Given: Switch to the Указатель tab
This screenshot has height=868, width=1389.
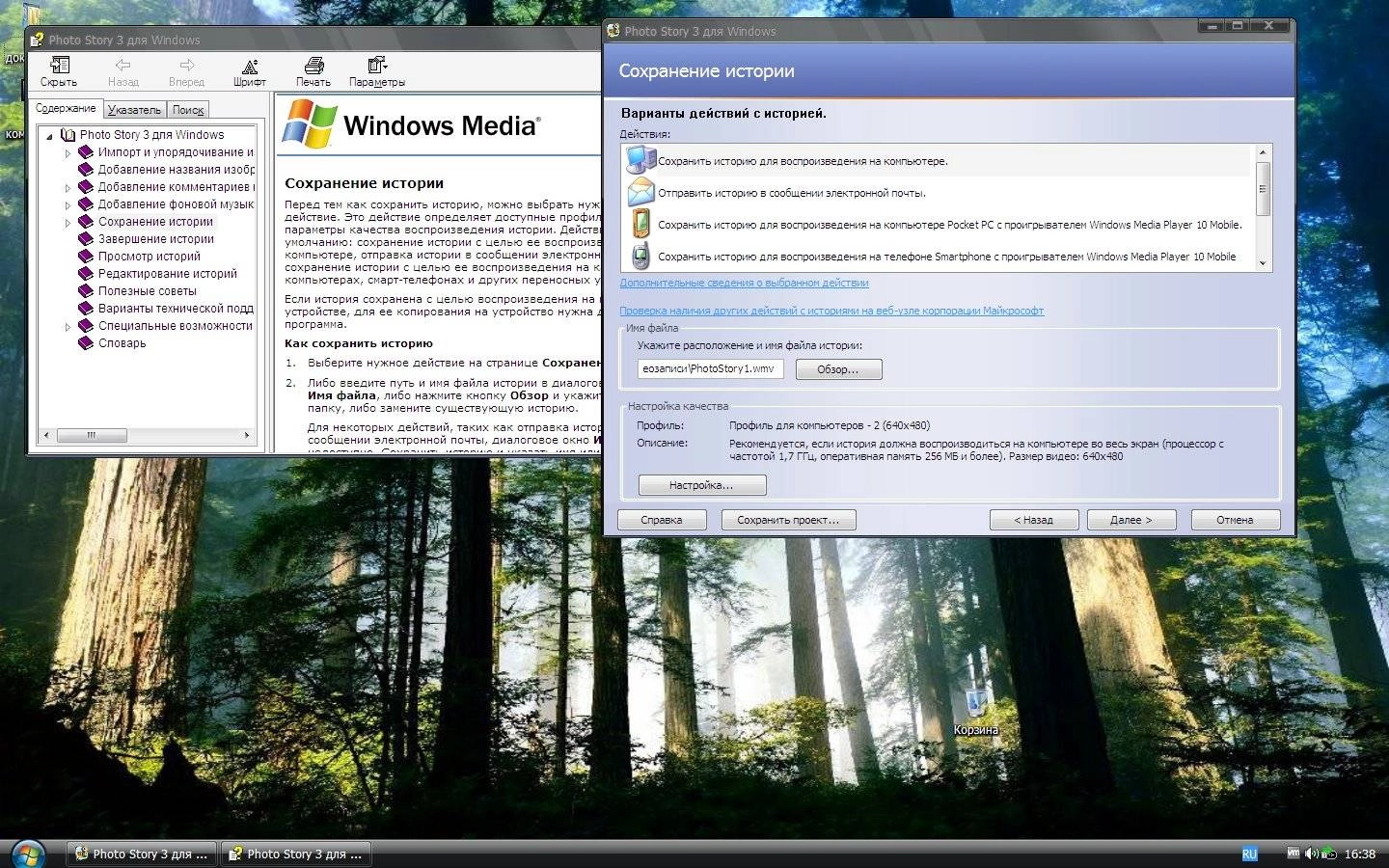Looking at the screenshot, I should [134, 110].
